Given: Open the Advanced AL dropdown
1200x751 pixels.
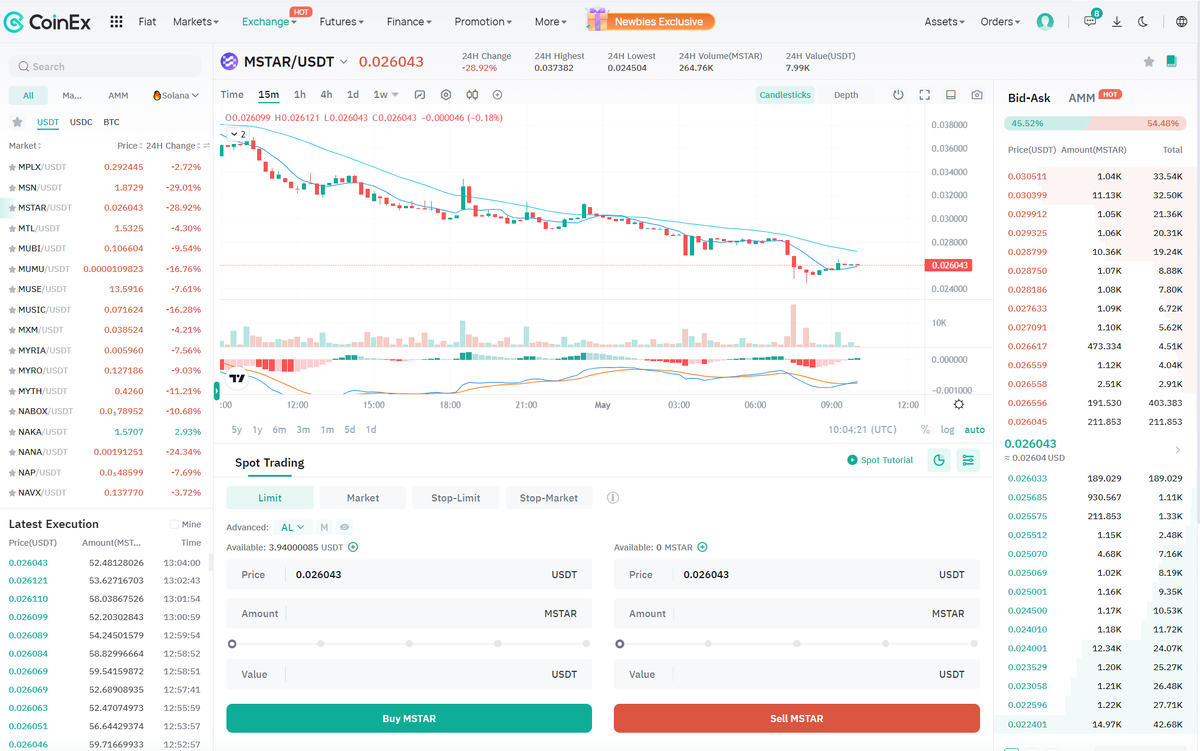Looking at the screenshot, I should (x=293, y=527).
